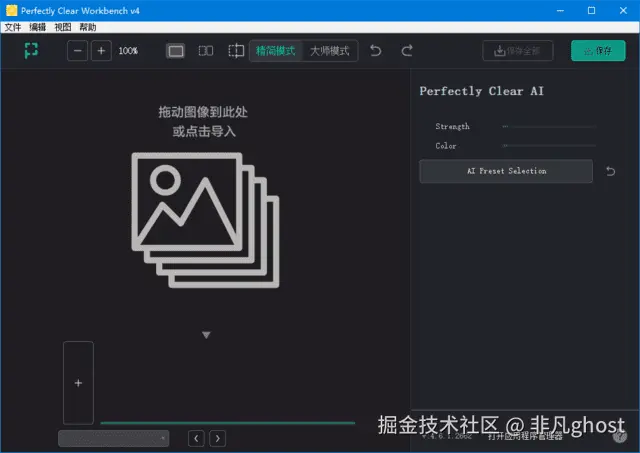The image size is (640, 453).
Task: Minimize the Perfectly Clear Workbench window
Action: (560, 11)
